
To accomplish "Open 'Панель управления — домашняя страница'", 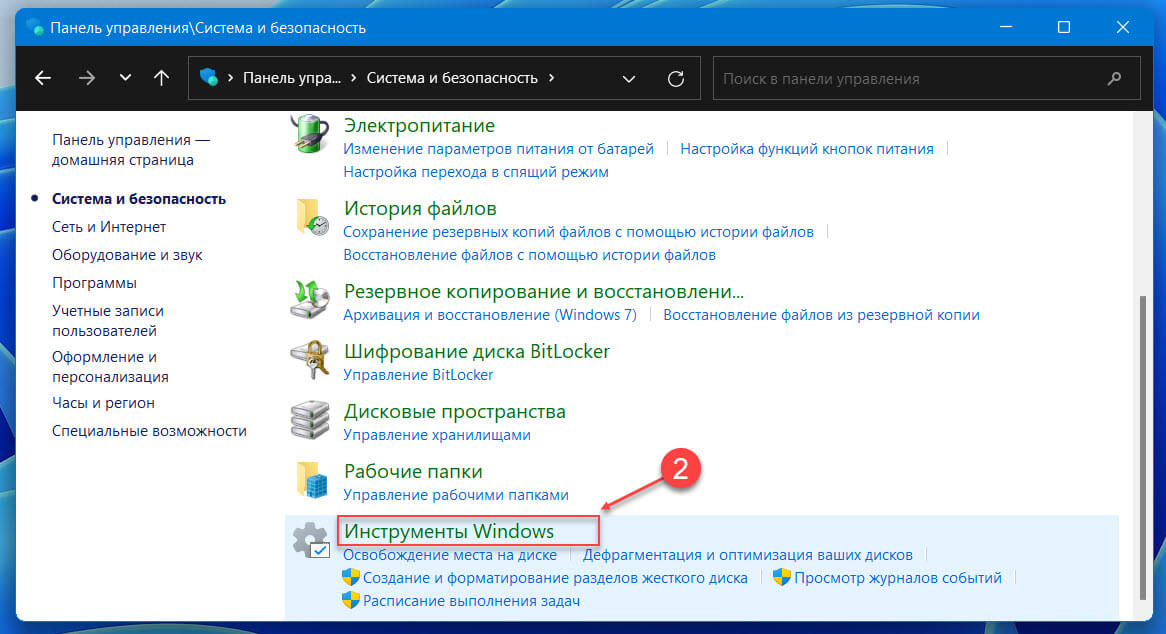I will point(131,149).
